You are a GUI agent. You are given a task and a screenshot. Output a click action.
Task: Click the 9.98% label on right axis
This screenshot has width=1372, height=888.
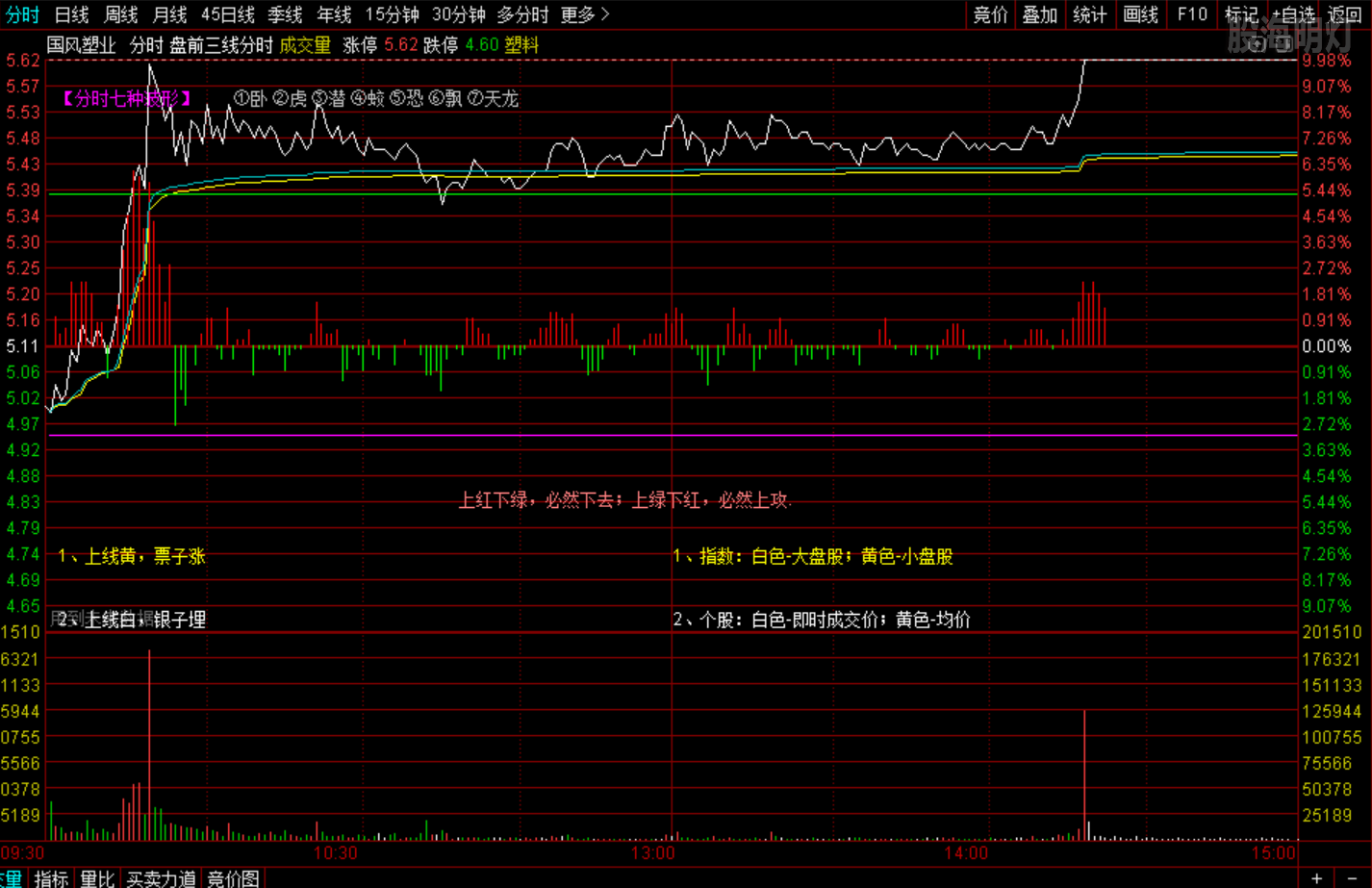coord(1326,61)
